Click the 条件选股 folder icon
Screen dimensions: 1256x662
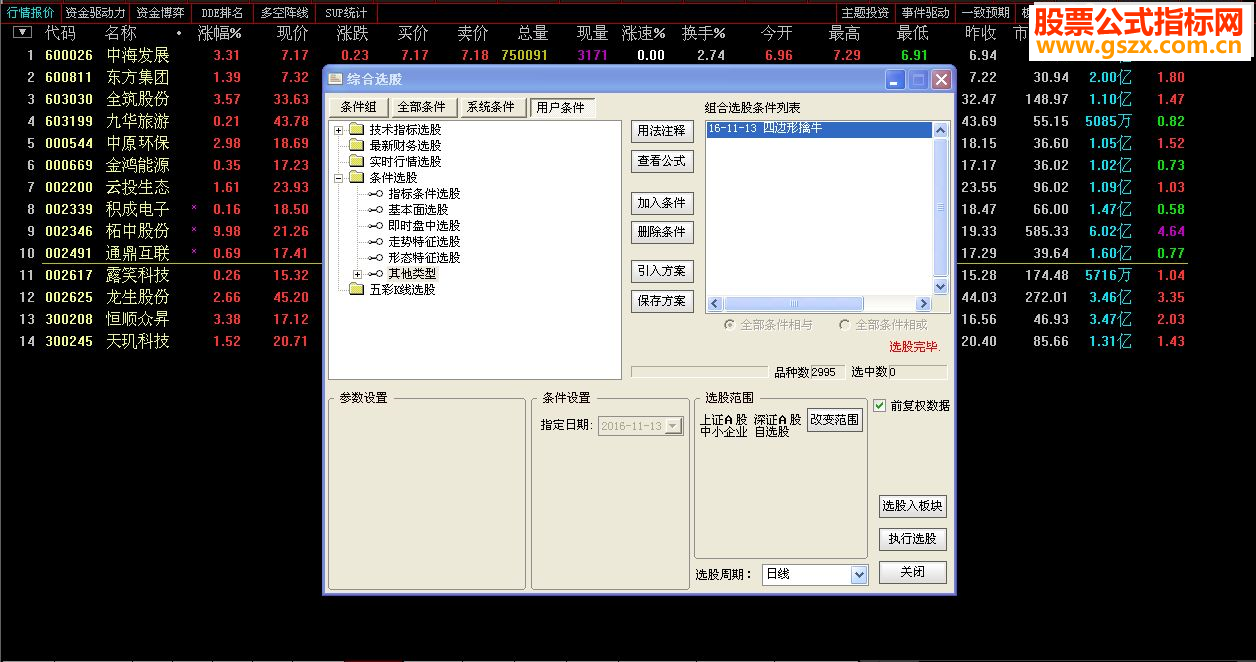click(x=357, y=178)
